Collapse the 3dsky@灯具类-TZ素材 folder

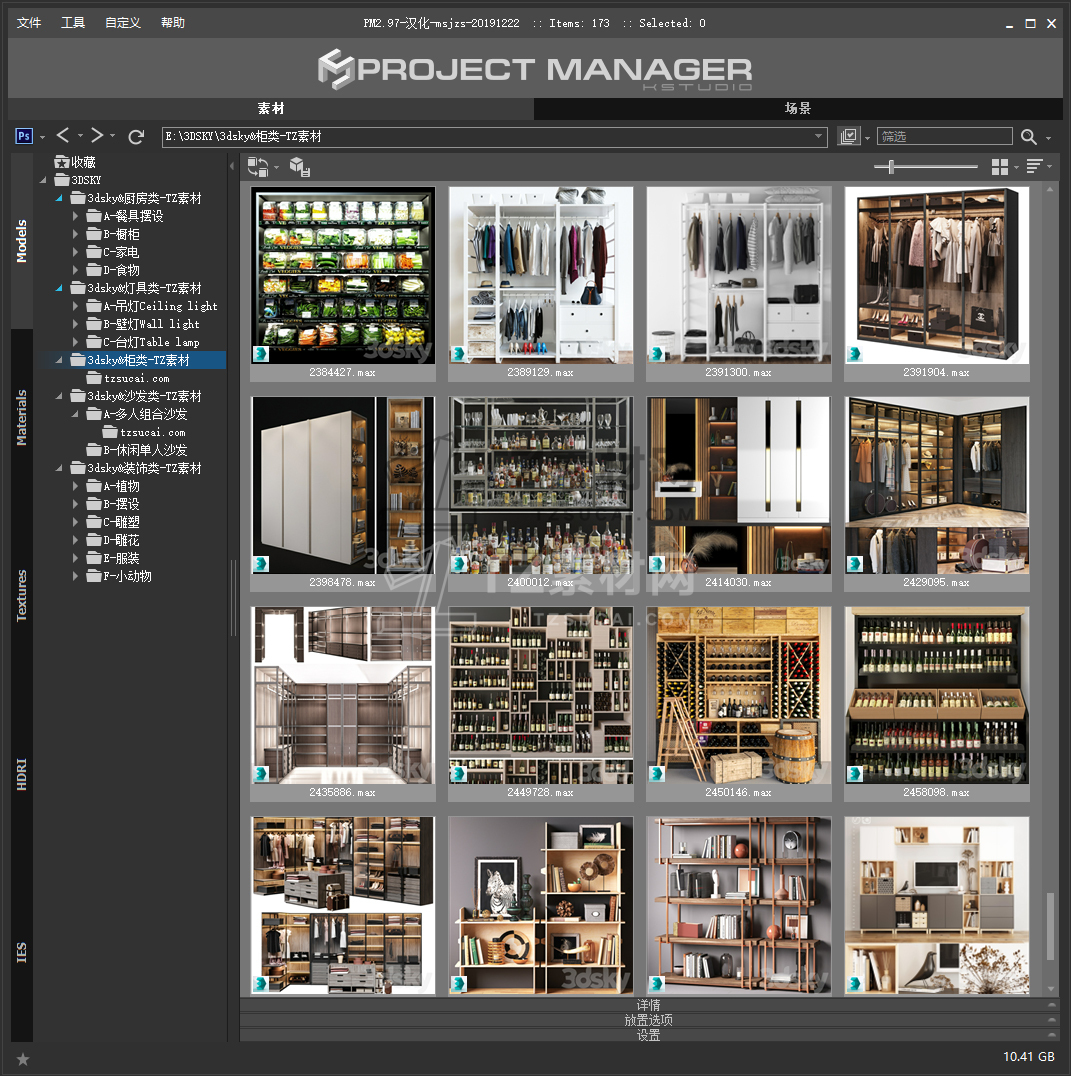point(59,288)
